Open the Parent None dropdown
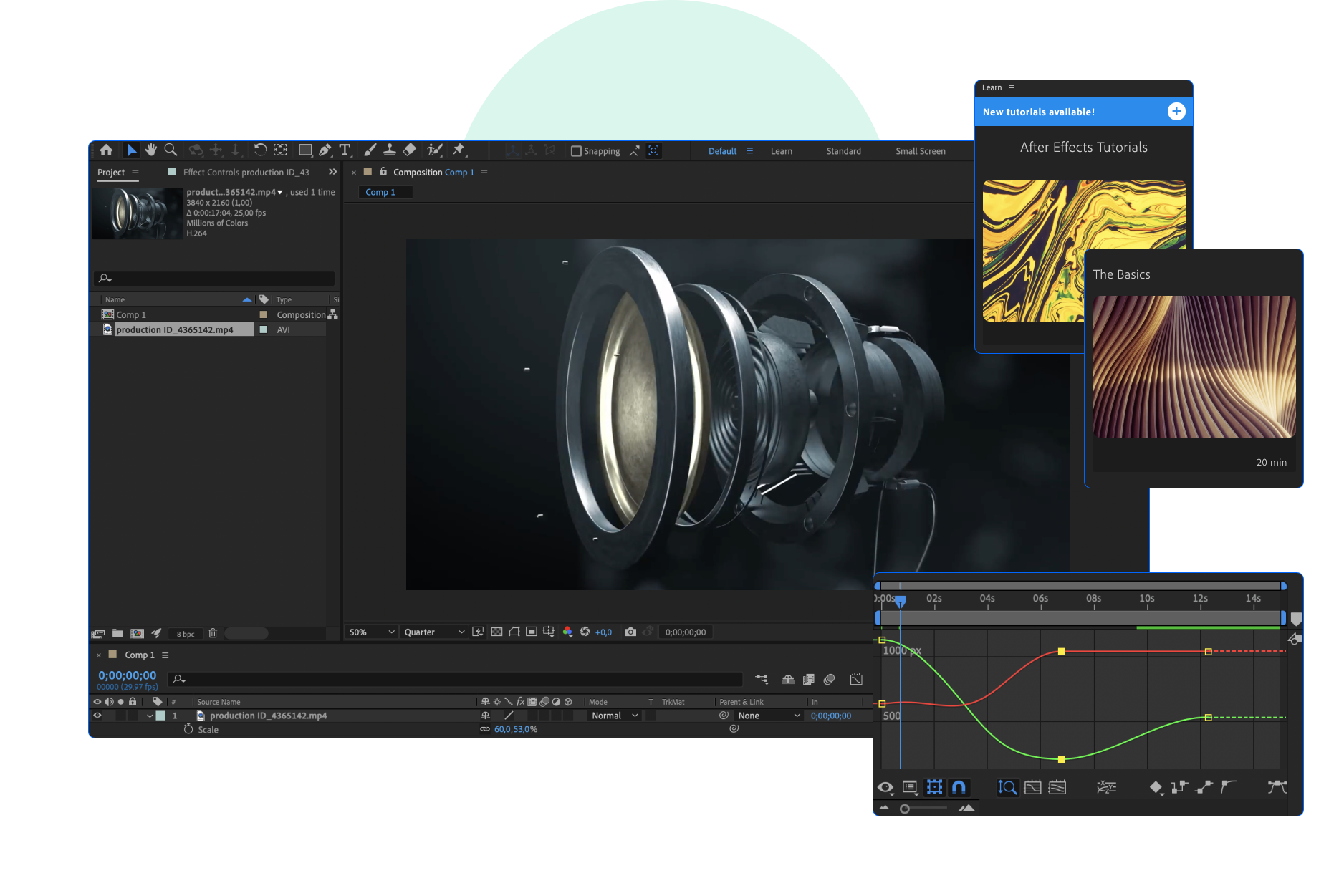The width and height of the screenshot is (1344, 896). [769, 716]
